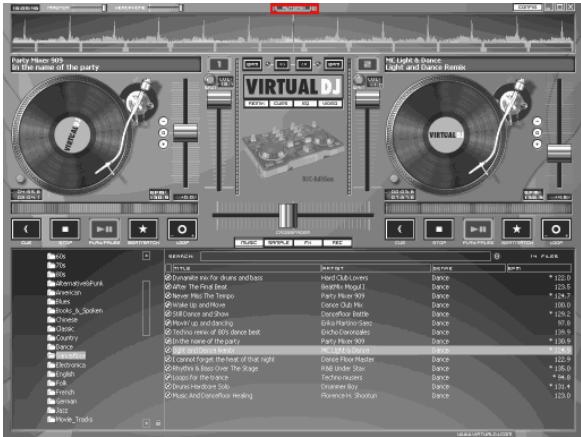Sort songs by Title column header
The image size is (581, 437).
point(246,268)
